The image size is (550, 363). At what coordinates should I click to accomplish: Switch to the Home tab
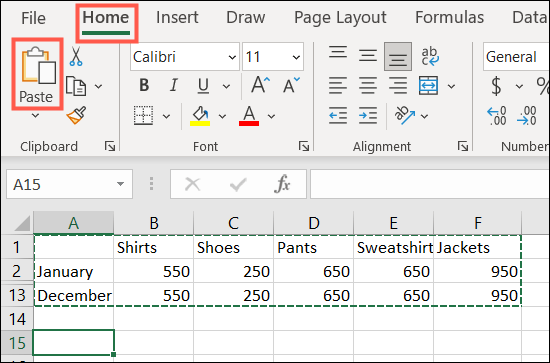tap(106, 18)
